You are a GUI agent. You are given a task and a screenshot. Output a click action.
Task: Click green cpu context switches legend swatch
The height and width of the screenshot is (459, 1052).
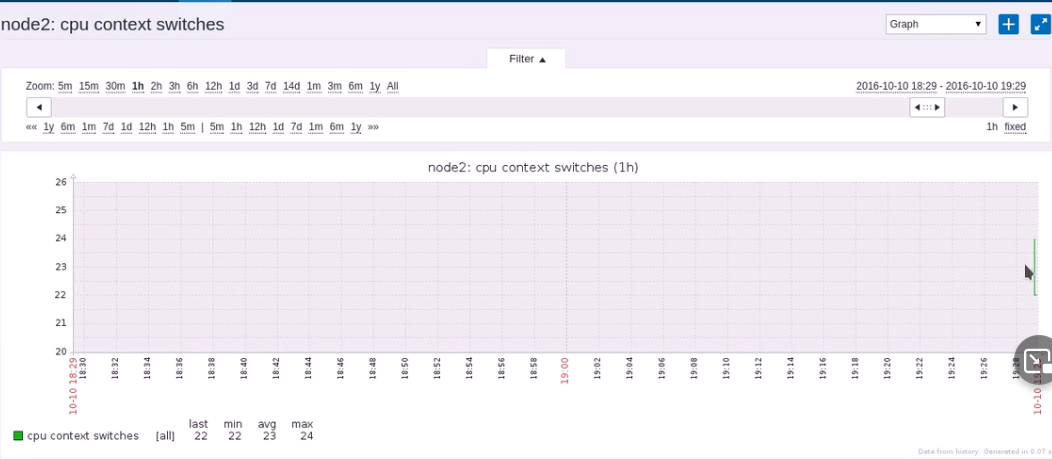[x=18, y=436]
